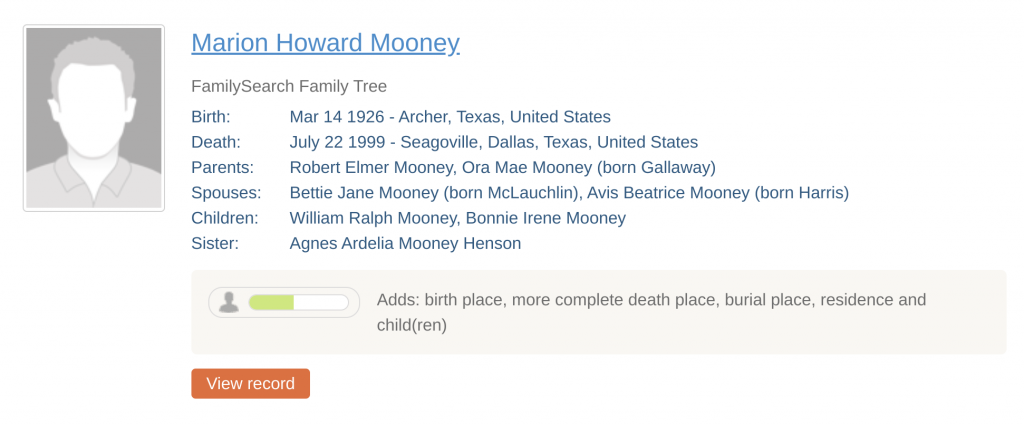Image resolution: width=1024 pixels, height=425 pixels.
Task: Select the FamilySearch Family Tree source text
Action: pyautogui.click(x=288, y=87)
